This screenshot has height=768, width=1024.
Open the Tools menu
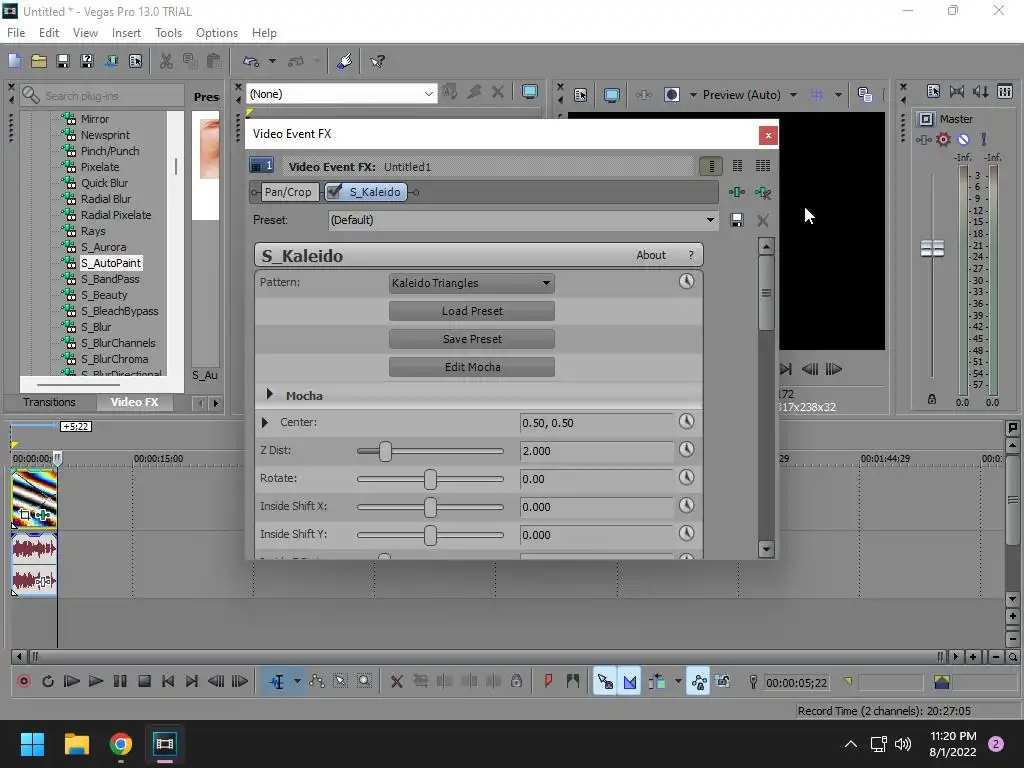168,33
